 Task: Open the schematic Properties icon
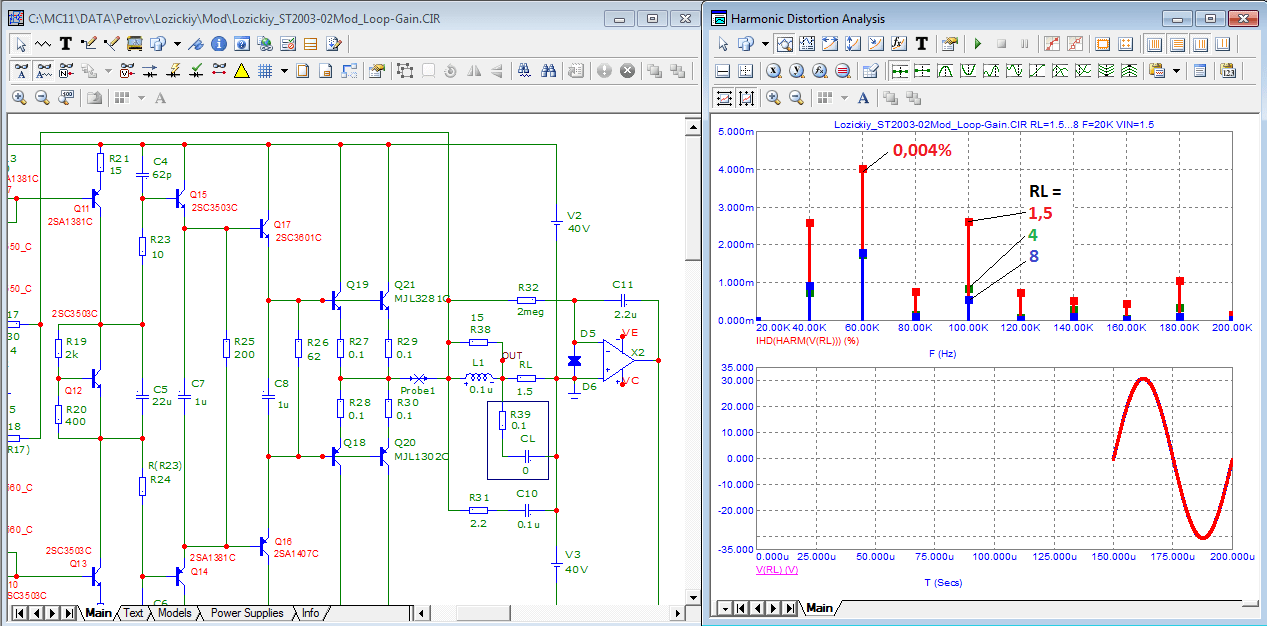(x=376, y=70)
